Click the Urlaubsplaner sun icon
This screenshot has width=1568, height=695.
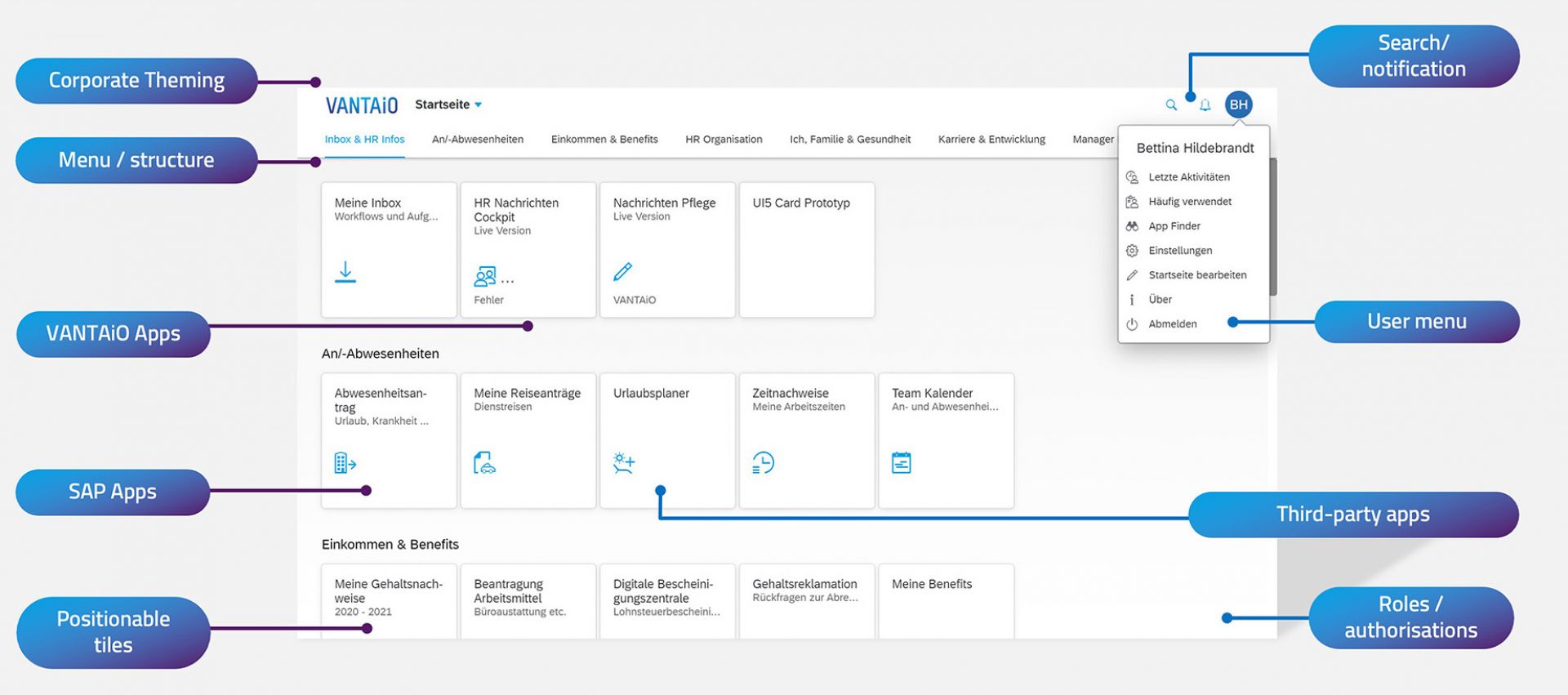pos(624,463)
